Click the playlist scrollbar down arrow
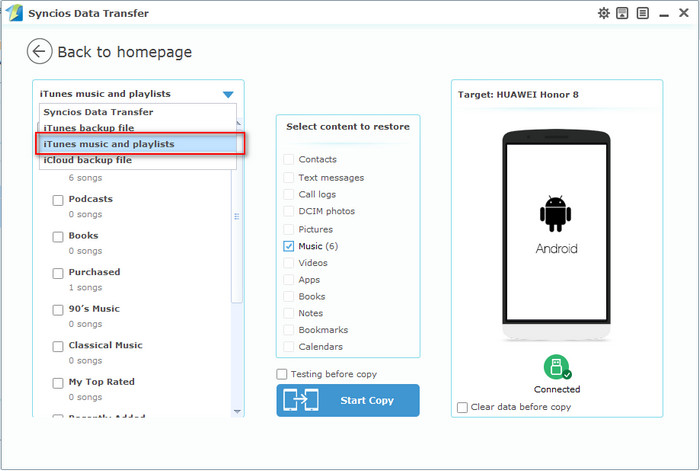This screenshot has width=700, height=471. [x=237, y=411]
